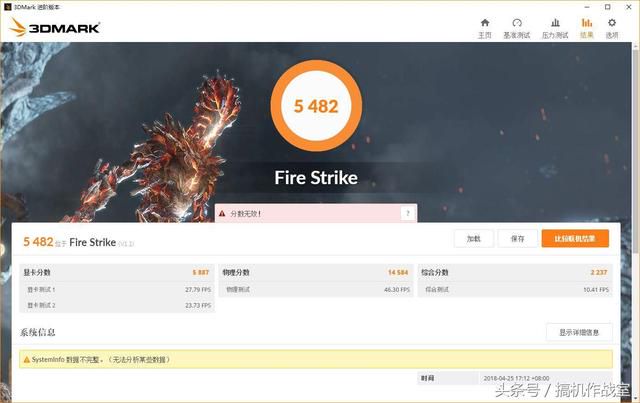Select the 综合分数 2 237 header row
The height and width of the screenshot is (403, 640).
pyautogui.click(x=515, y=272)
